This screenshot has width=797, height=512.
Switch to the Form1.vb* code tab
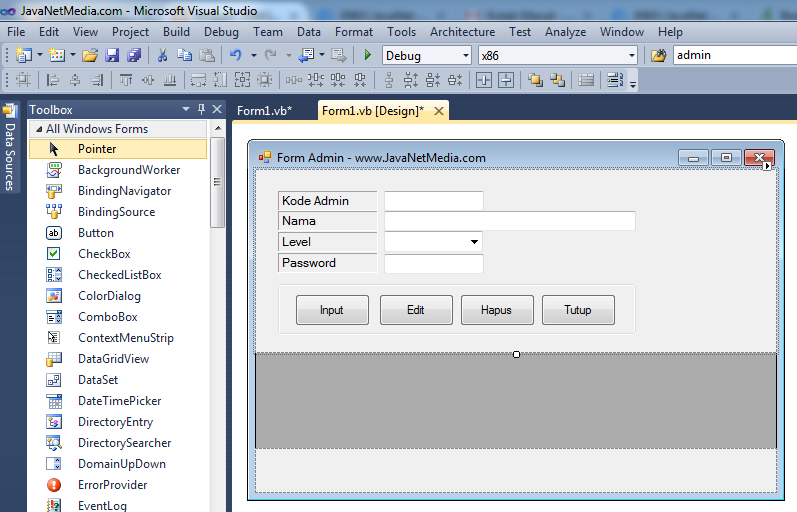[x=264, y=111]
